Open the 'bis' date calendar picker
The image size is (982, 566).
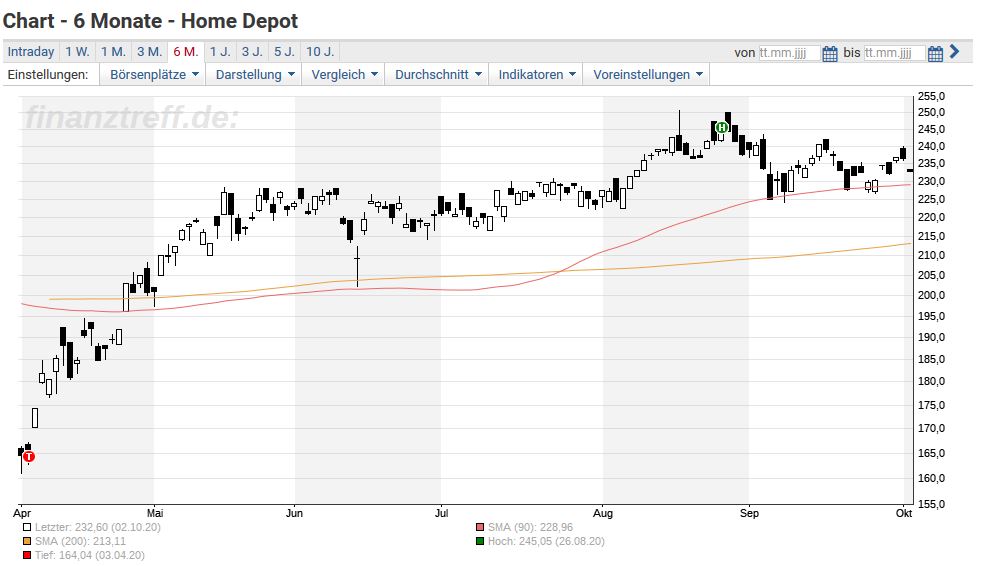coord(935,53)
